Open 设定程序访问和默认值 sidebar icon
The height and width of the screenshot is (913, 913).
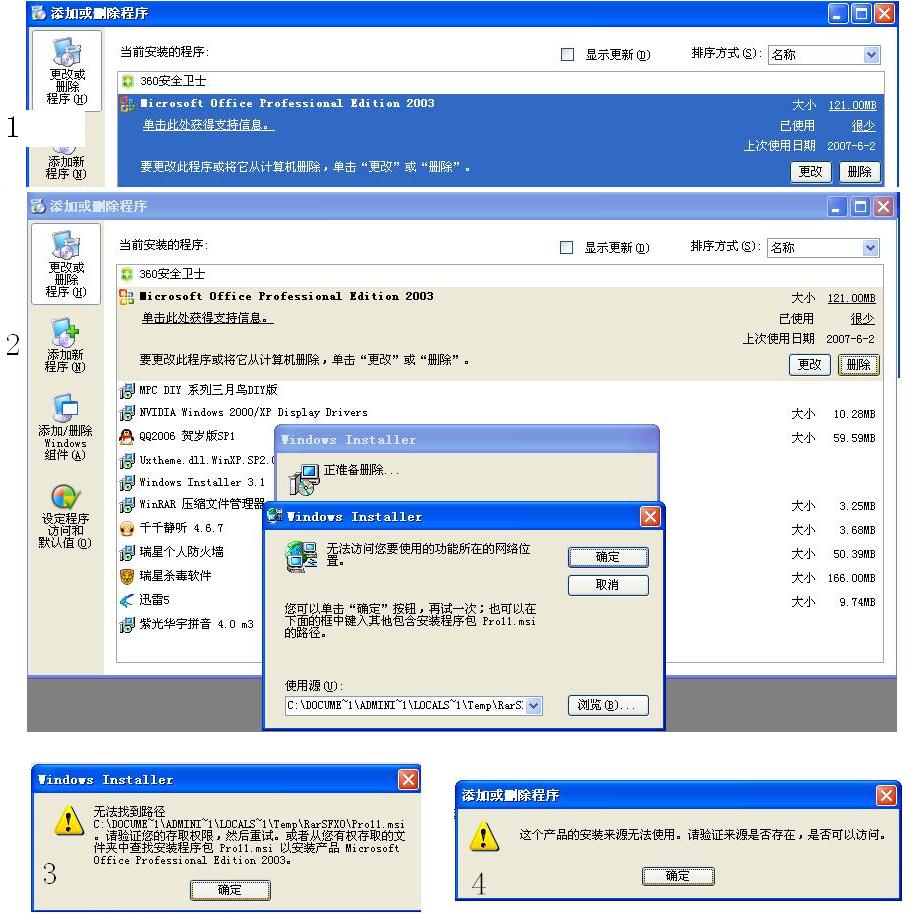coord(65,497)
